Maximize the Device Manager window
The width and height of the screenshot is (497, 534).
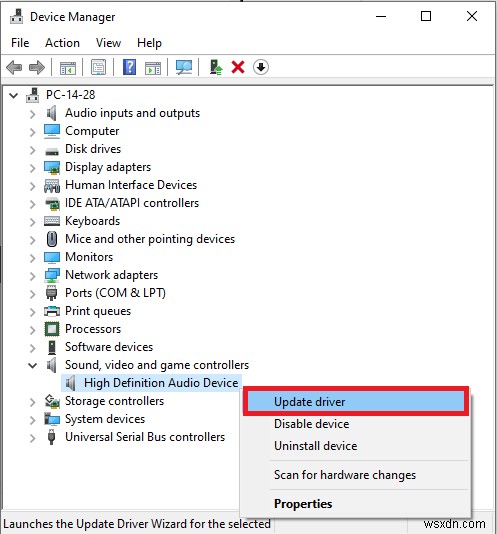click(426, 16)
